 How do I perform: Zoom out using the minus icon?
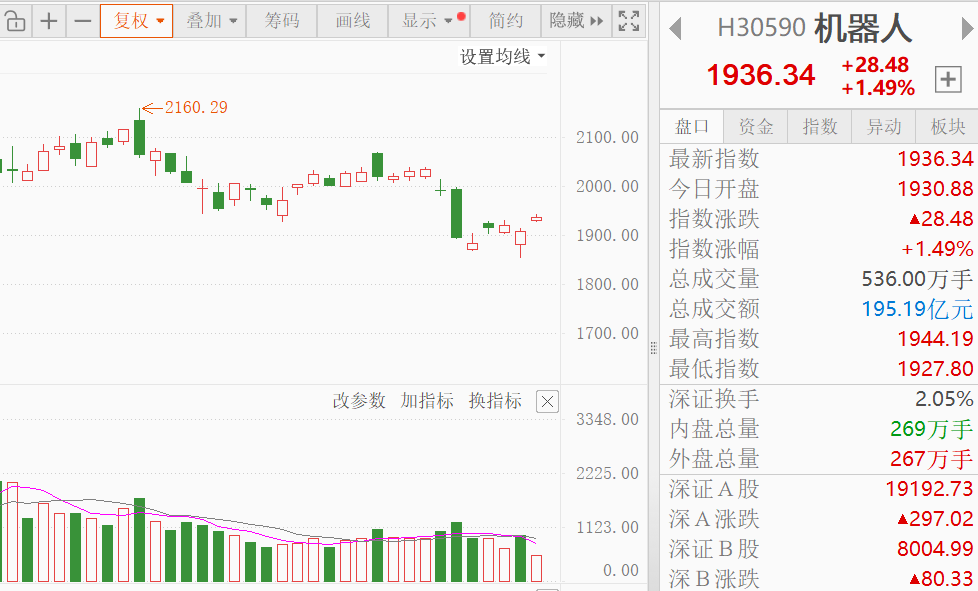point(82,20)
